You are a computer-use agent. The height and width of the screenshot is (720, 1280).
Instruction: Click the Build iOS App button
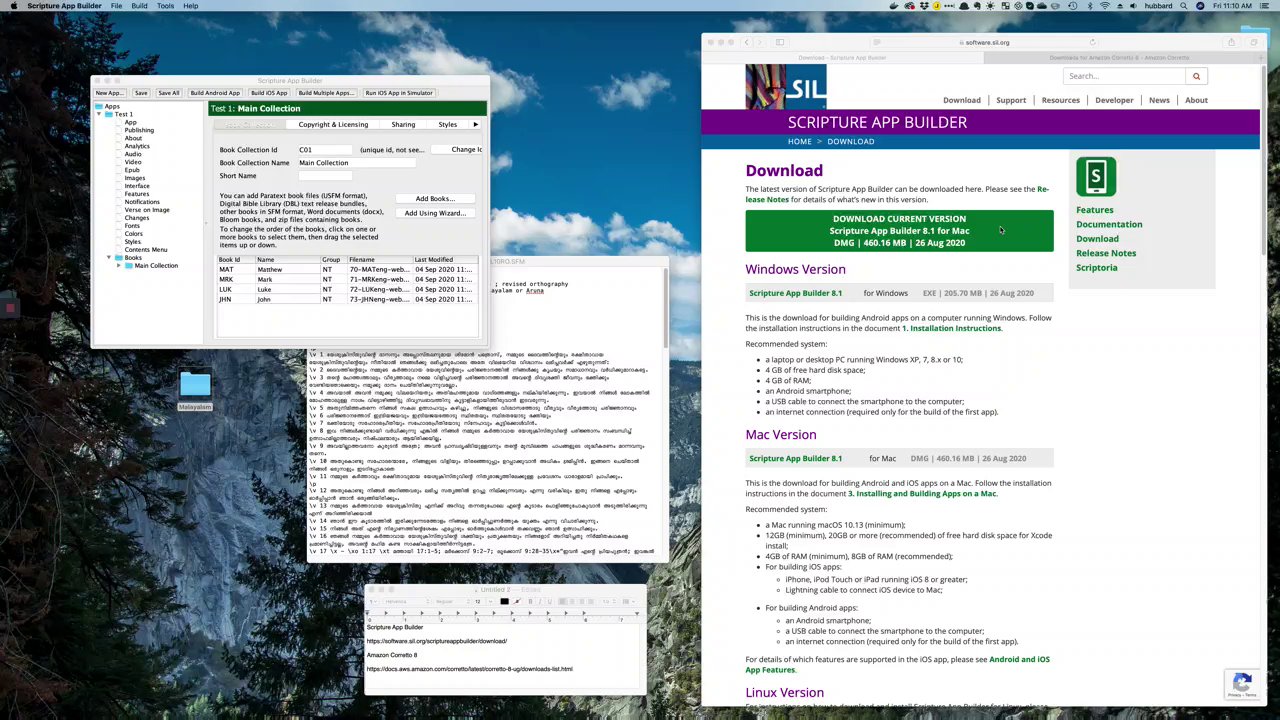point(269,93)
